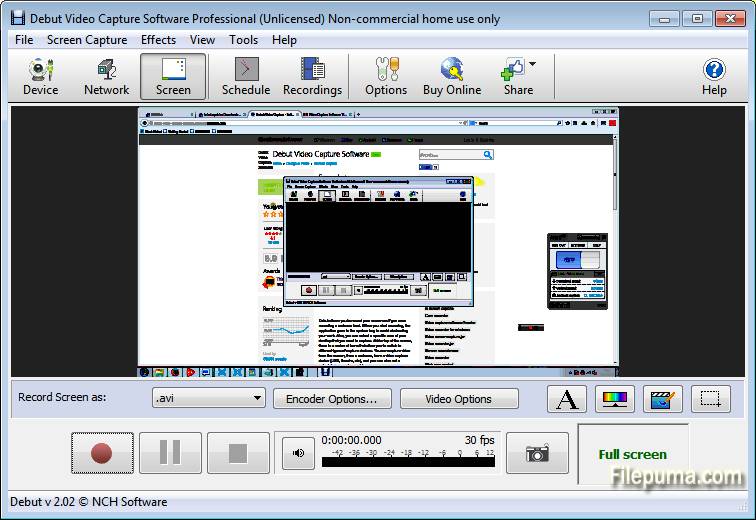756x520 pixels.
Task: Open the Effects menu
Action: coord(158,40)
